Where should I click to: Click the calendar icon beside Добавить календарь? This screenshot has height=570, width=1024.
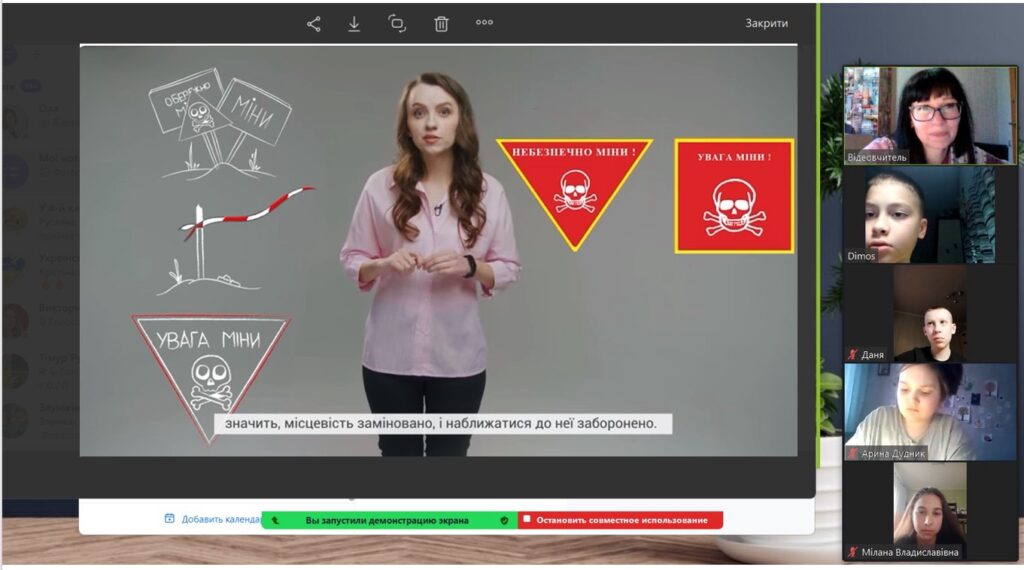pyautogui.click(x=169, y=518)
